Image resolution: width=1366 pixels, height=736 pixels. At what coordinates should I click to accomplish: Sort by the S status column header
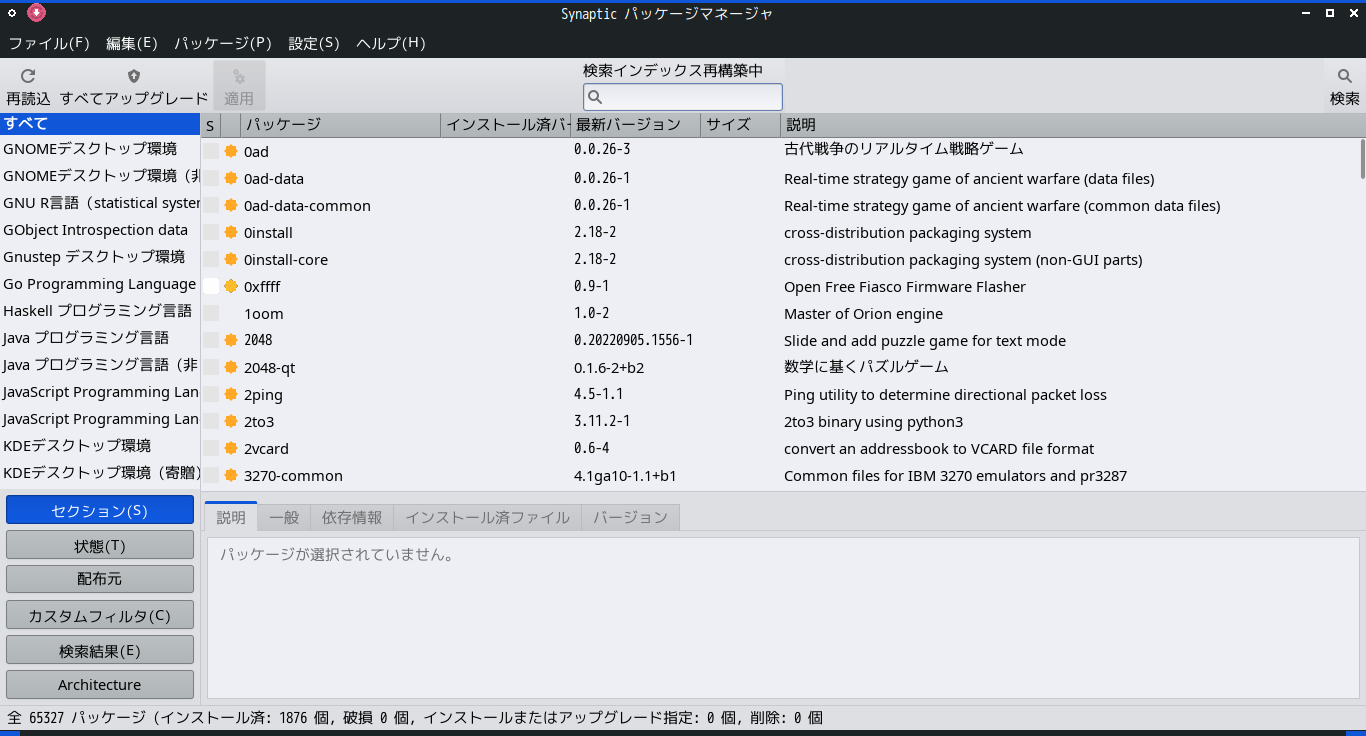(210, 125)
